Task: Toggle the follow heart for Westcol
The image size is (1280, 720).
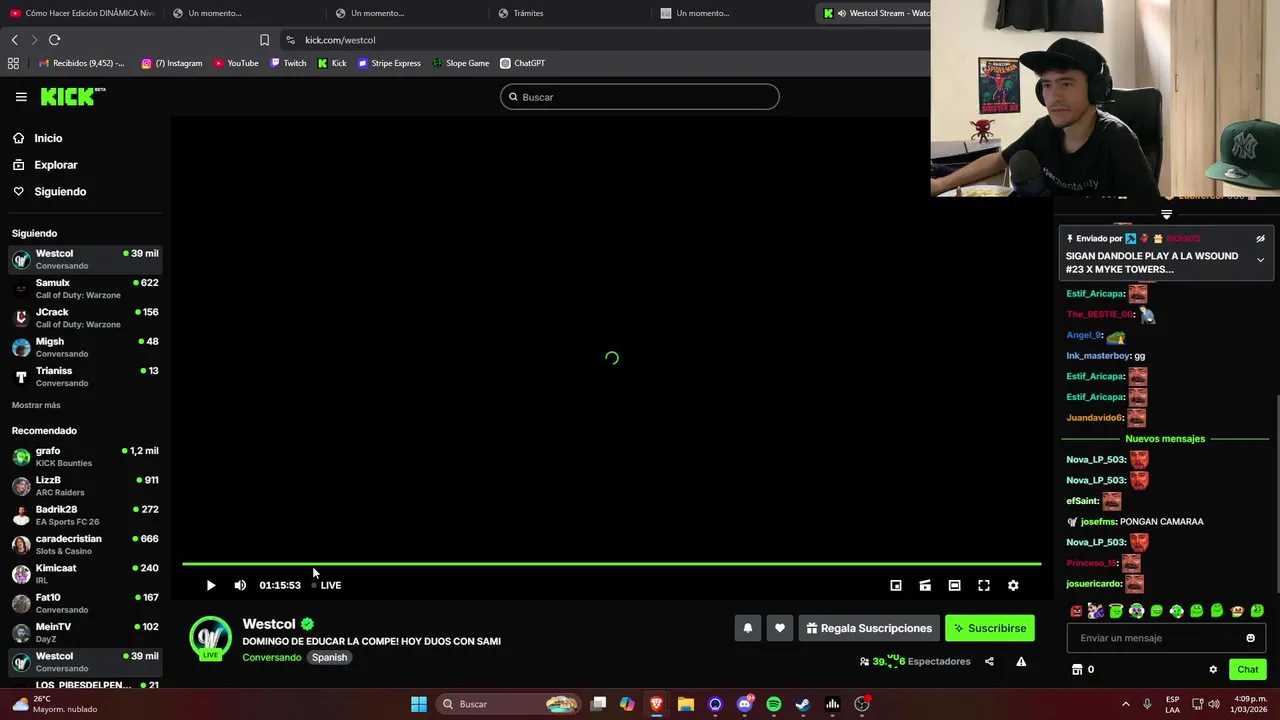Action: click(780, 628)
